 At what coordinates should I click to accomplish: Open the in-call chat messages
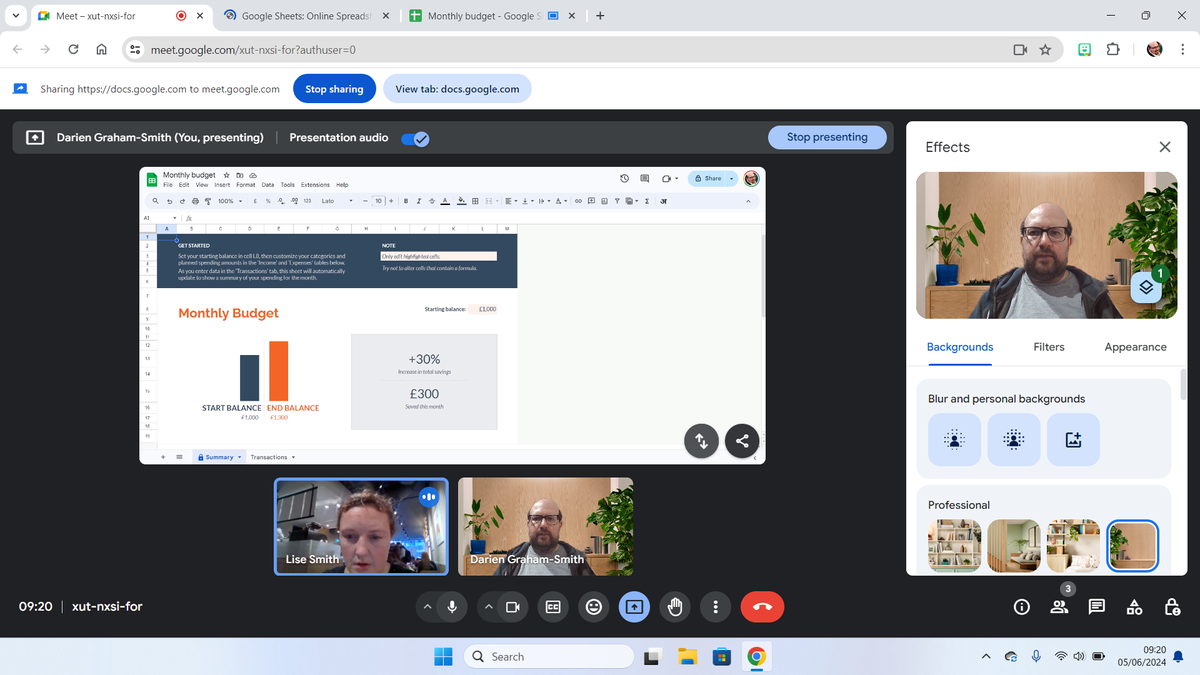(x=1096, y=606)
